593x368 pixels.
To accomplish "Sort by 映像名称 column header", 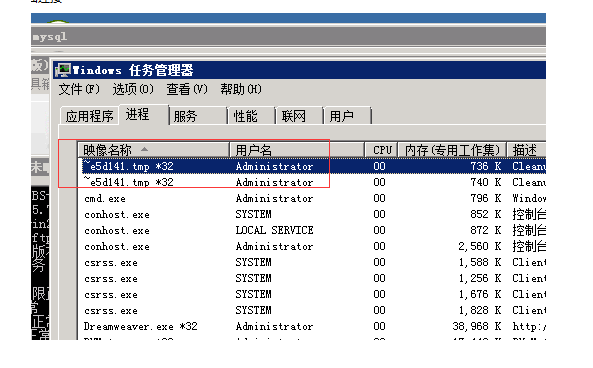I will (154, 150).
